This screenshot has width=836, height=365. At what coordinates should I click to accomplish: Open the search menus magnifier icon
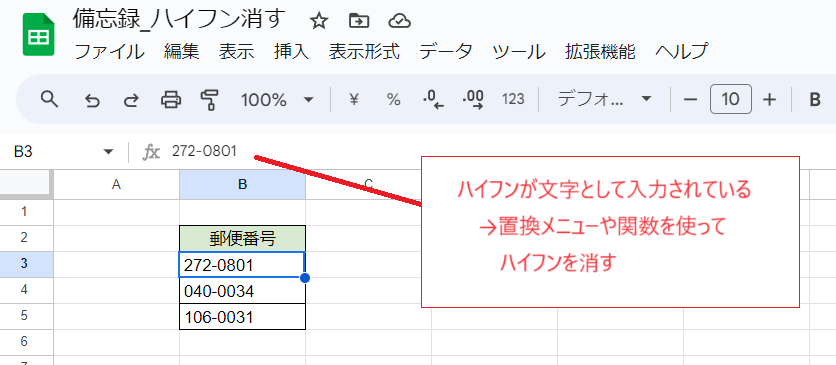(x=49, y=99)
